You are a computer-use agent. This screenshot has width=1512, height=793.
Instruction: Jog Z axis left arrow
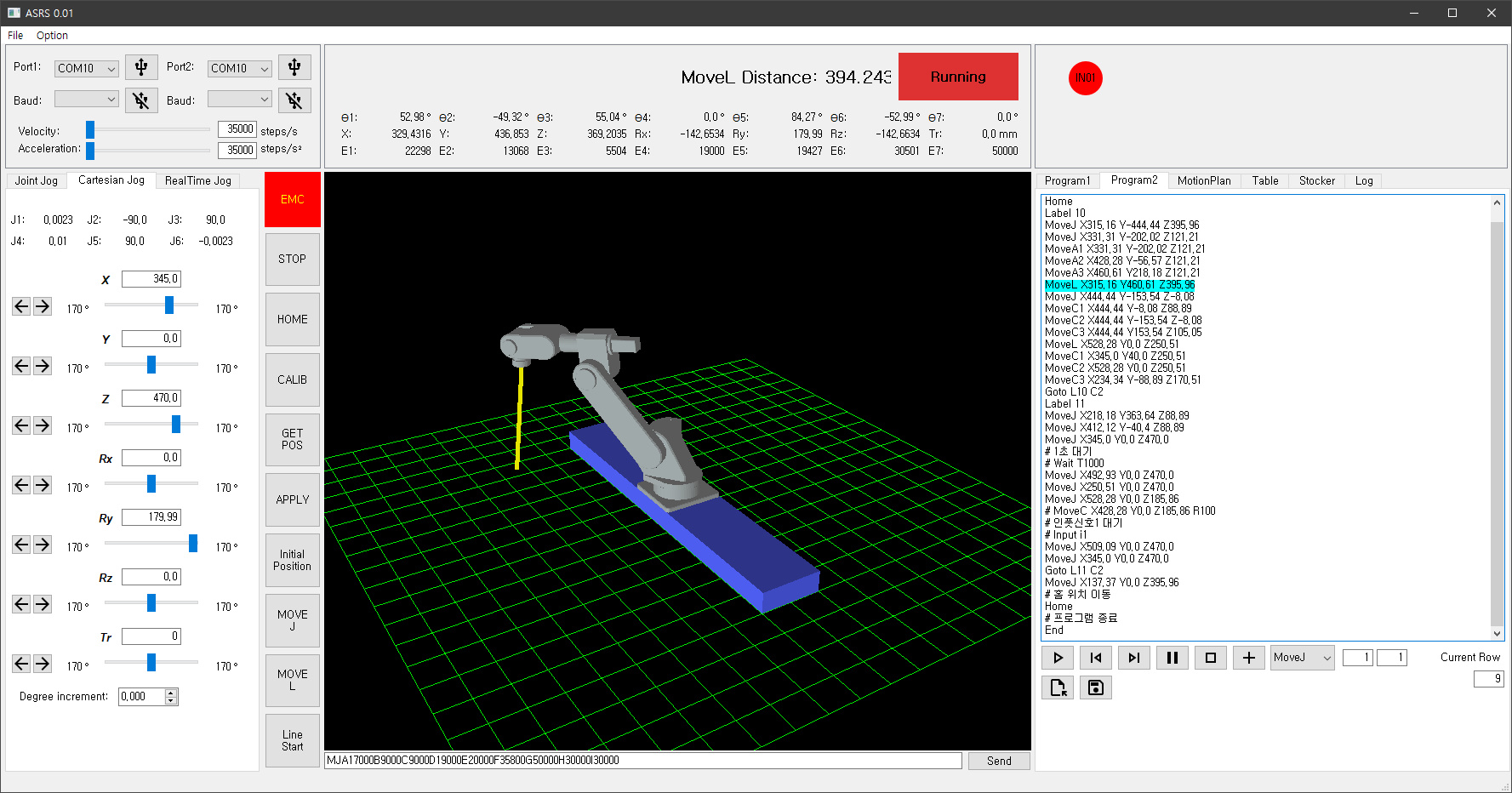21,425
